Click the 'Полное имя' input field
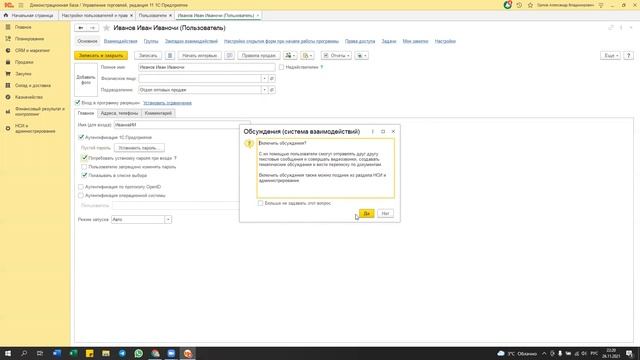Viewport: 640px width, 360px height. (x=207, y=67)
